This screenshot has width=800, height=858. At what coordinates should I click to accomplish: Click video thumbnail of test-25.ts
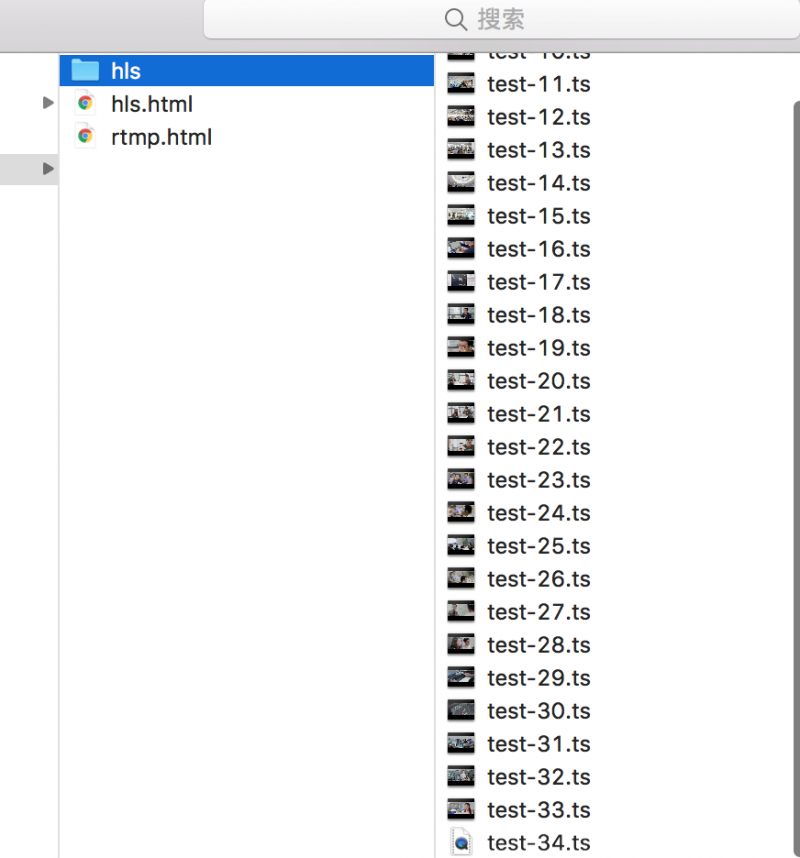point(461,546)
